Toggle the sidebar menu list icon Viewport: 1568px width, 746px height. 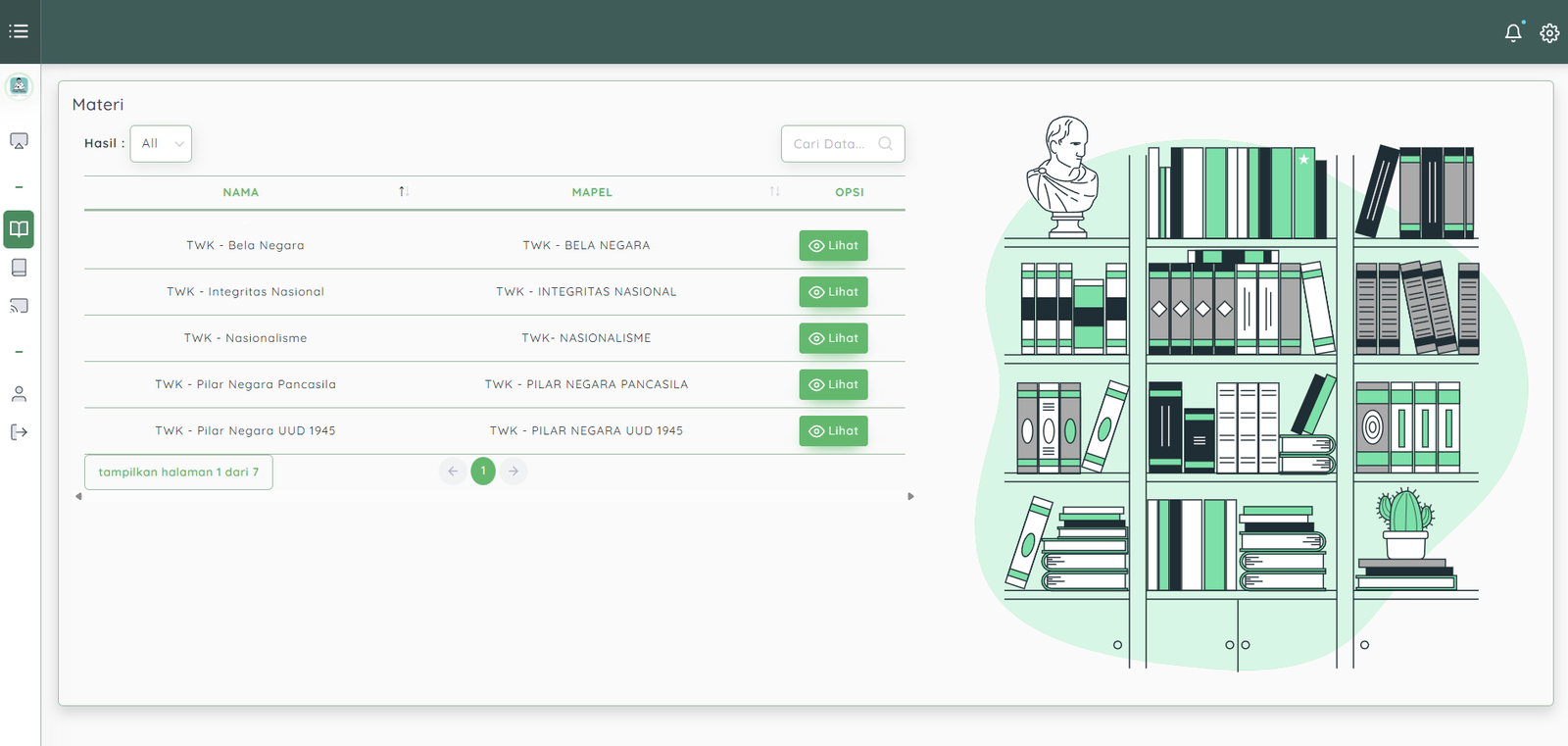pyautogui.click(x=19, y=31)
